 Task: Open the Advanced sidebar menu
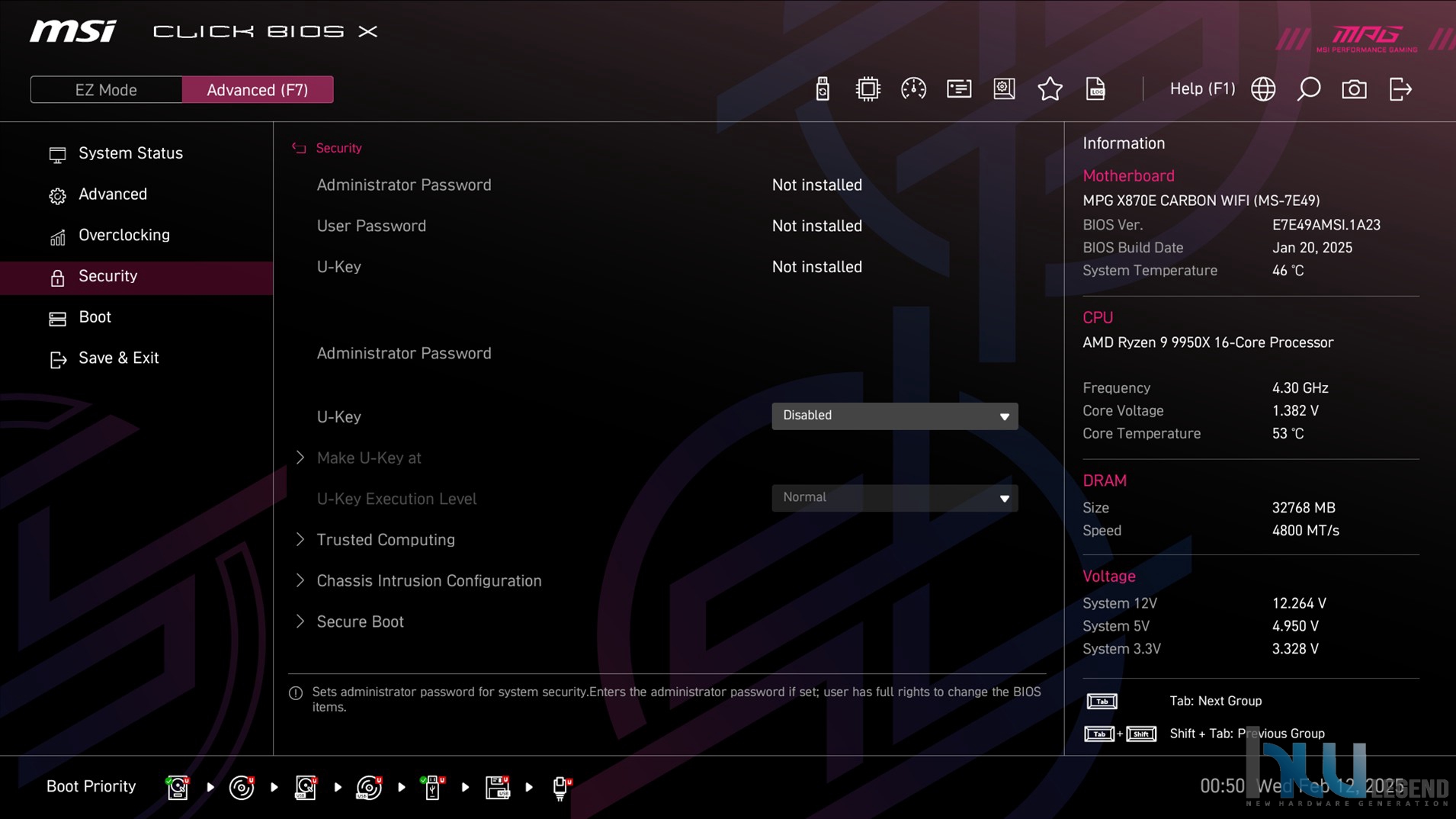136,194
